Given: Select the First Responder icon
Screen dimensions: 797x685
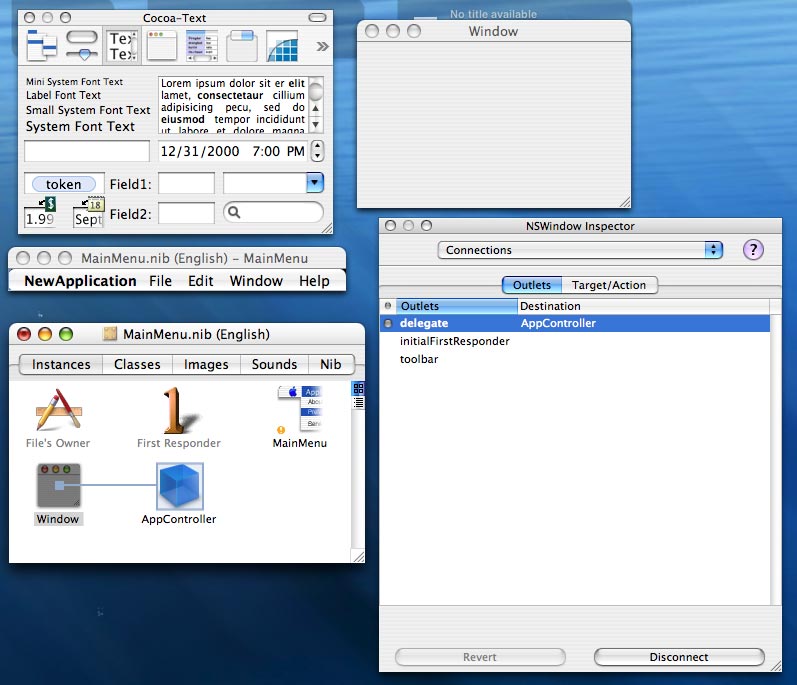Looking at the screenshot, I should click(x=179, y=411).
